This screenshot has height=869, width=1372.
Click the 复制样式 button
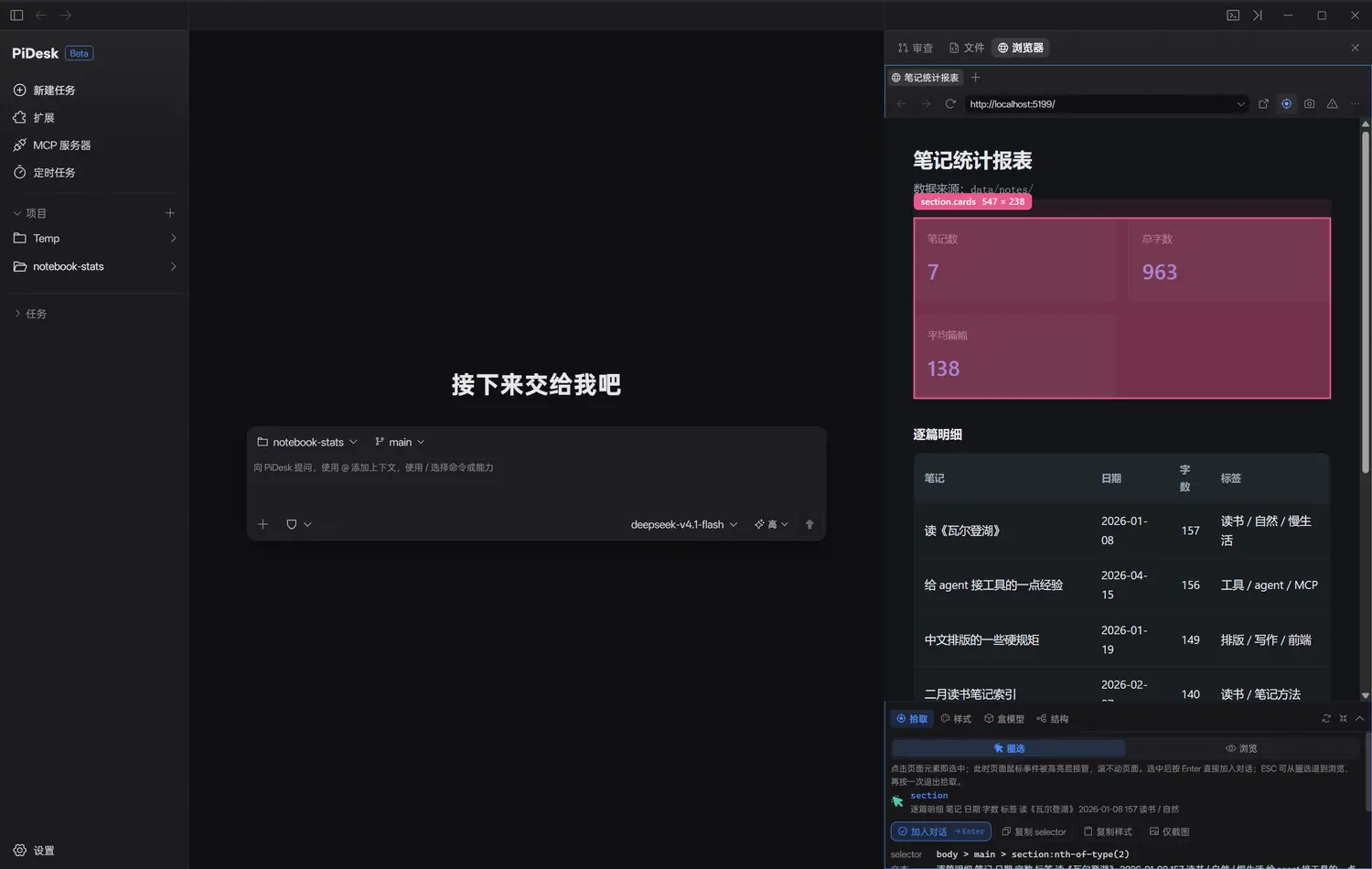click(1108, 831)
